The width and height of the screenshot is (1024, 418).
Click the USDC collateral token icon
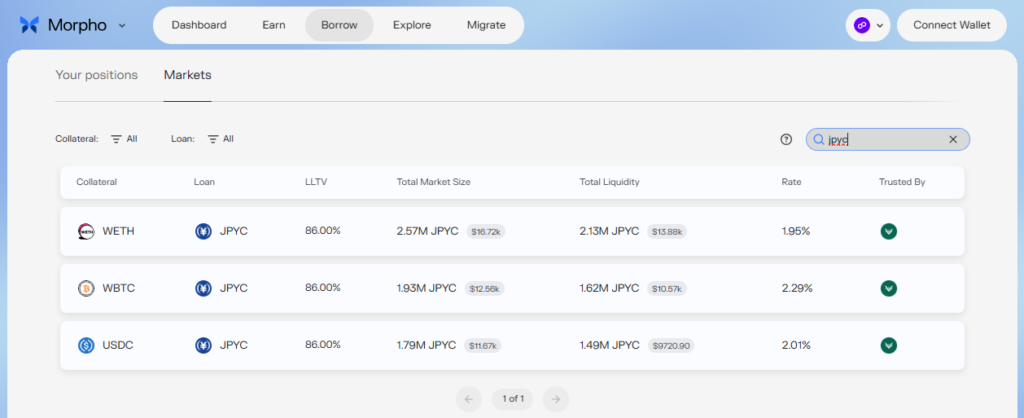click(85, 345)
